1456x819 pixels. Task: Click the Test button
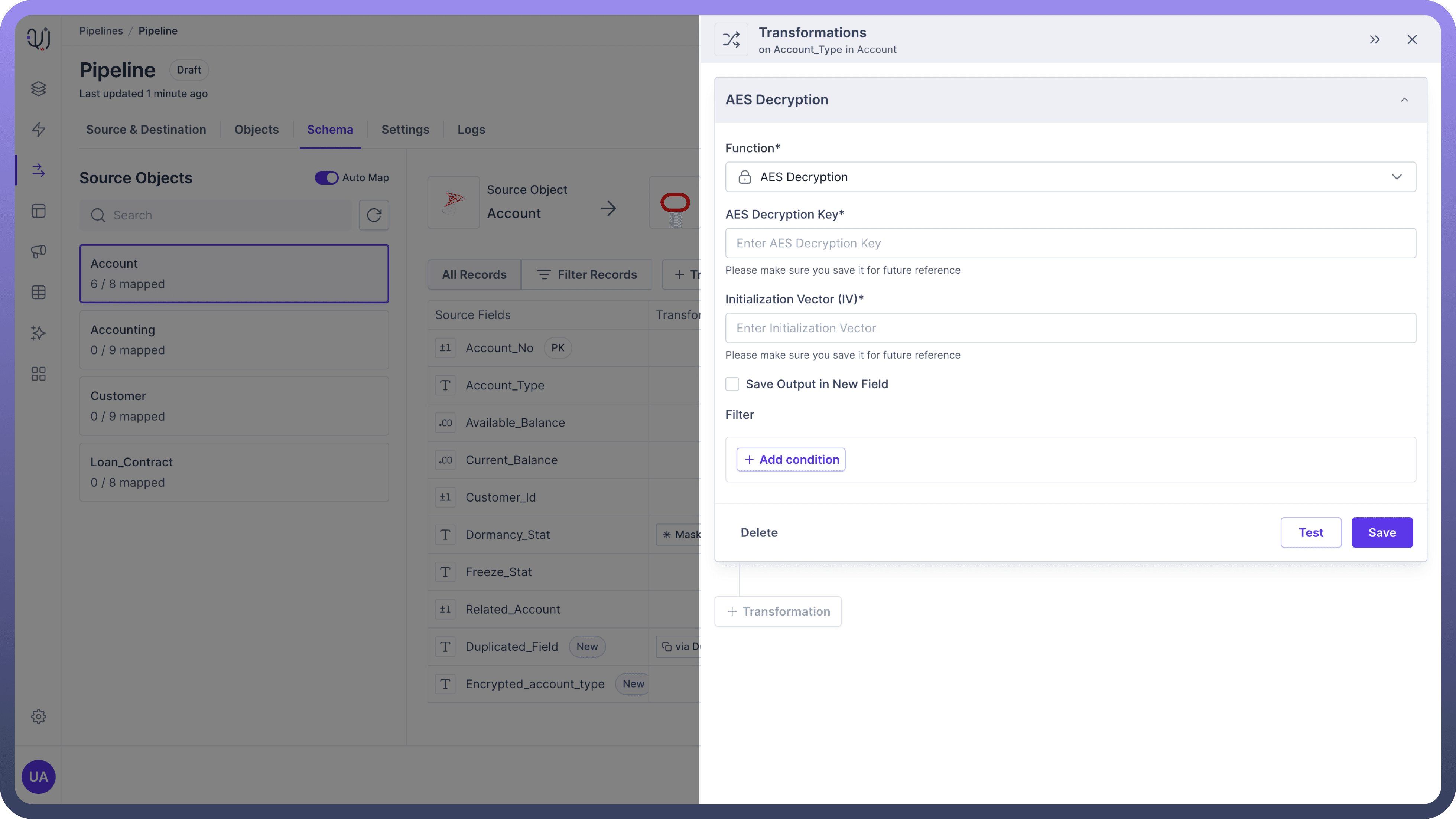[x=1310, y=532]
